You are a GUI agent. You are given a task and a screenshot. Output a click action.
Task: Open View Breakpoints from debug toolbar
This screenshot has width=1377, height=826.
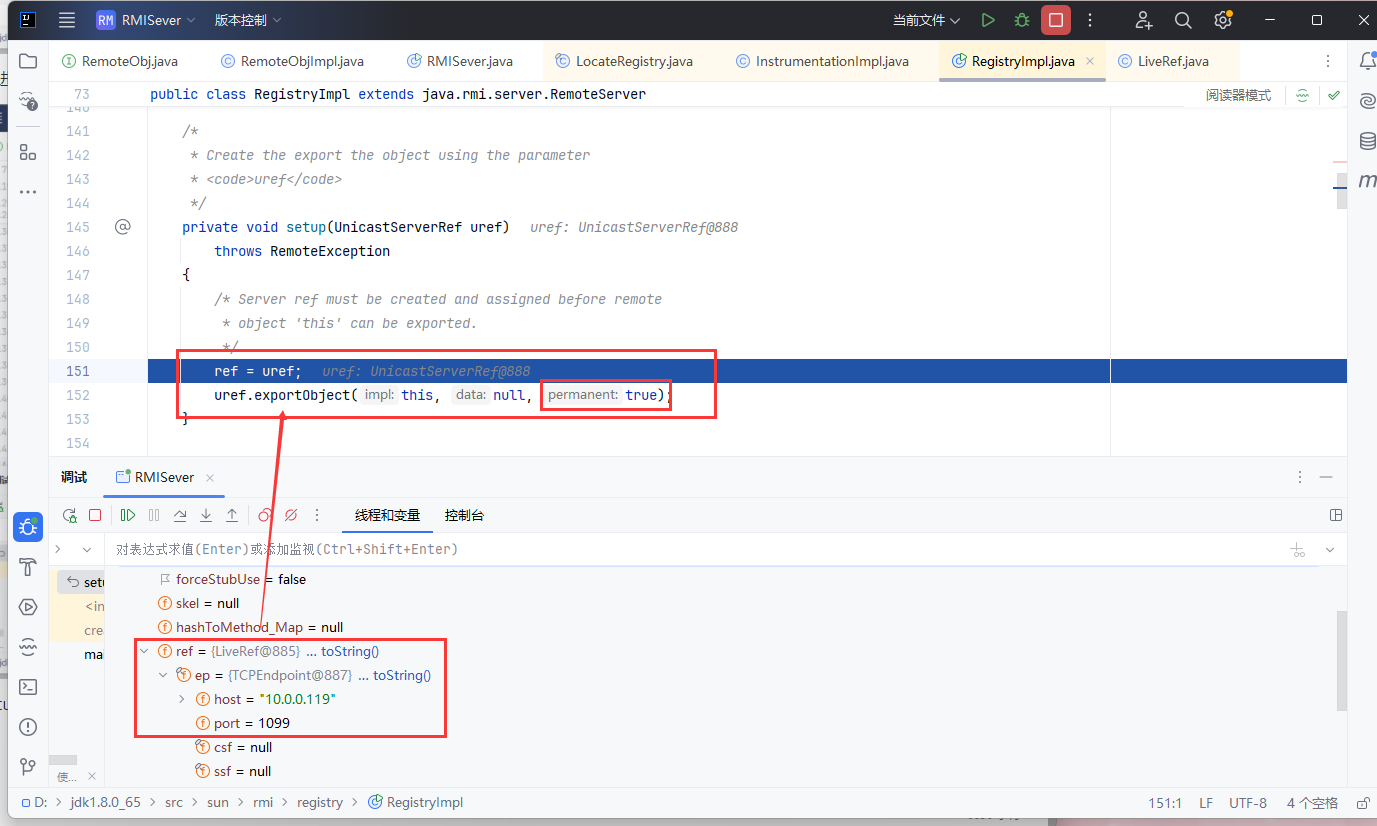click(265, 515)
